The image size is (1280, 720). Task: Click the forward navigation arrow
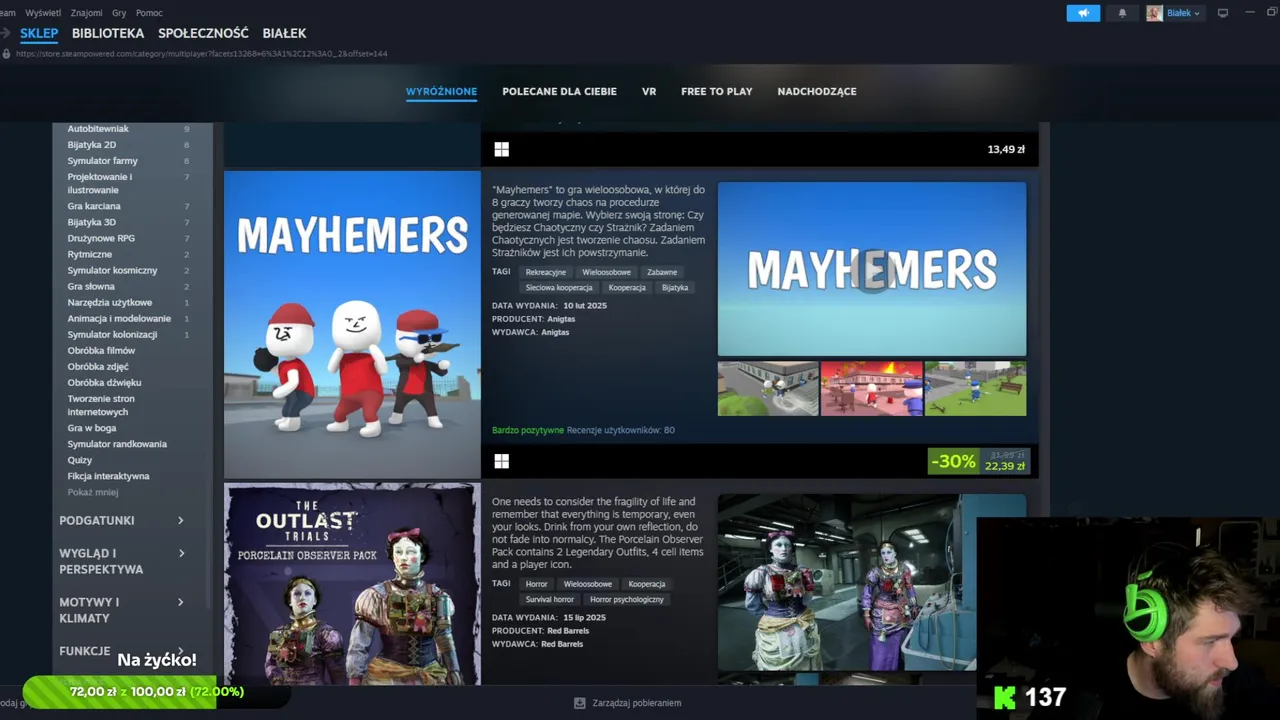tap(5, 33)
